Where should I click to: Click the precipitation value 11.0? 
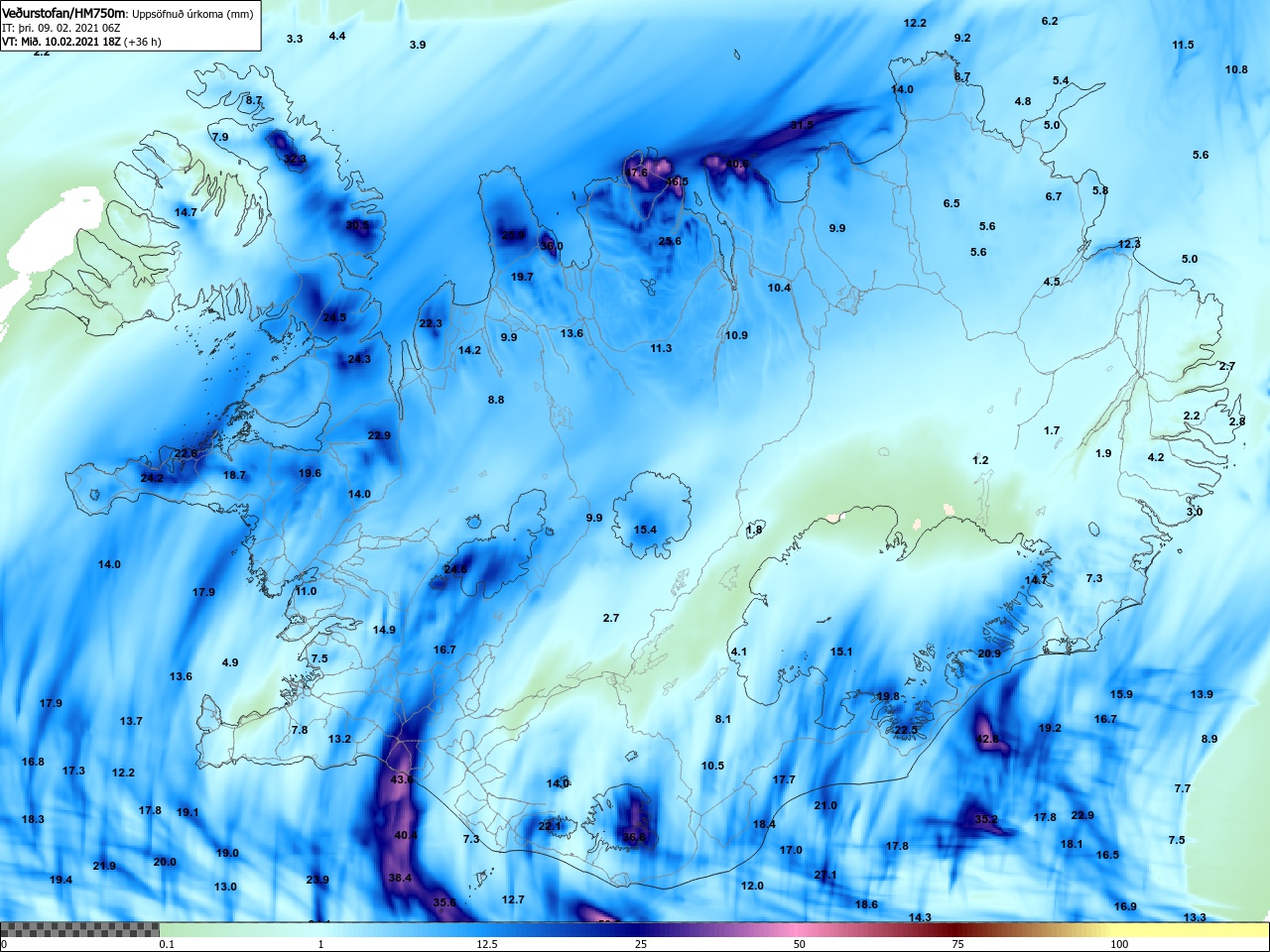[x=306, y=591]
